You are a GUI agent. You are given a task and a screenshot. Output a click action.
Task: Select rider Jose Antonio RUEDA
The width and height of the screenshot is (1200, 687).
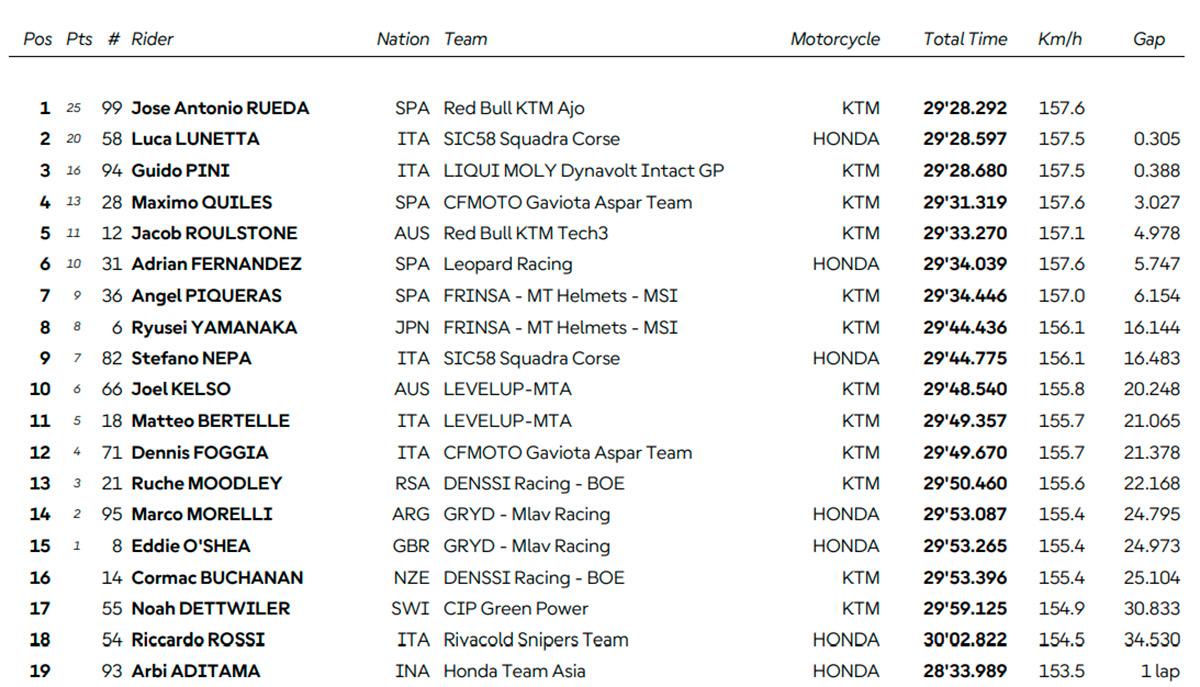220,108
